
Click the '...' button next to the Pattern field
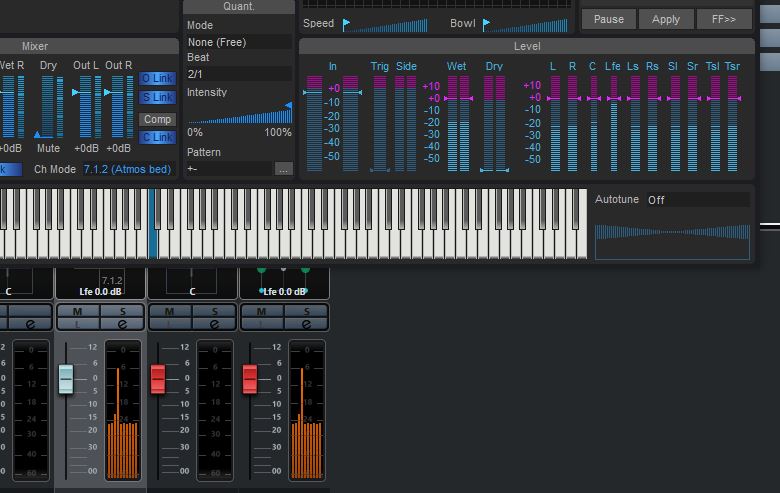click(283, 169)
